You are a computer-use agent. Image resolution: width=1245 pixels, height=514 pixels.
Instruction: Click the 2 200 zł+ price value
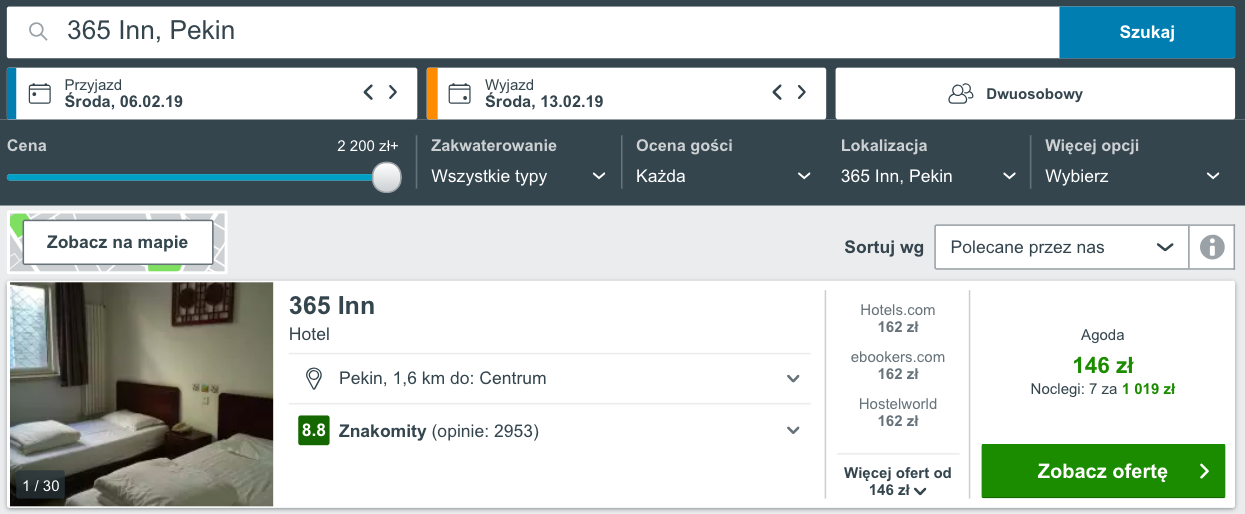point(367,146)
